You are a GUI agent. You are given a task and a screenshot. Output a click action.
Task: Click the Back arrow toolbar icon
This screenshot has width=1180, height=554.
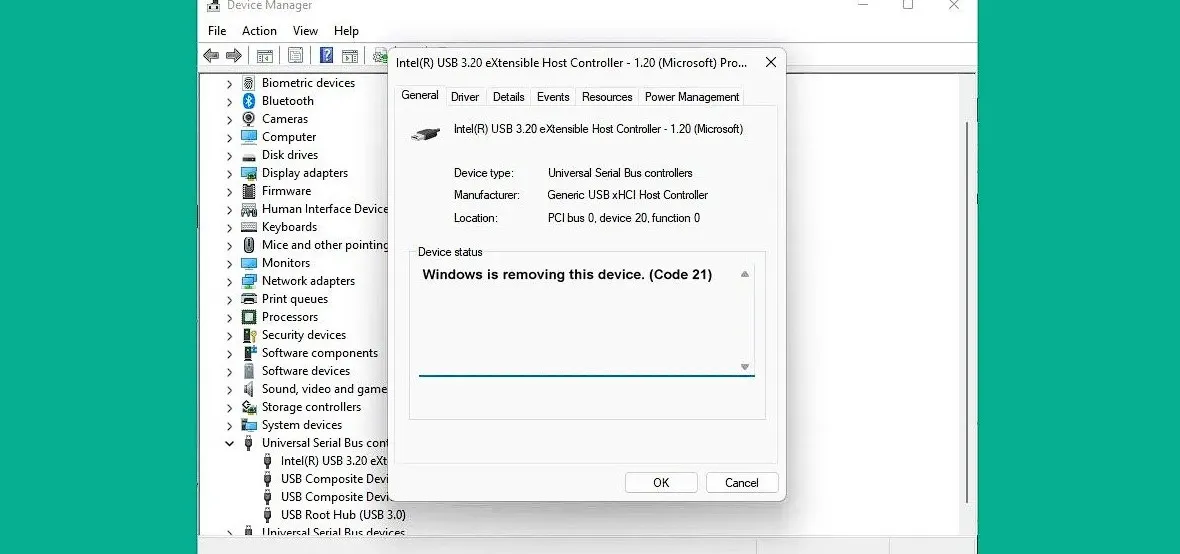[211, 56]
